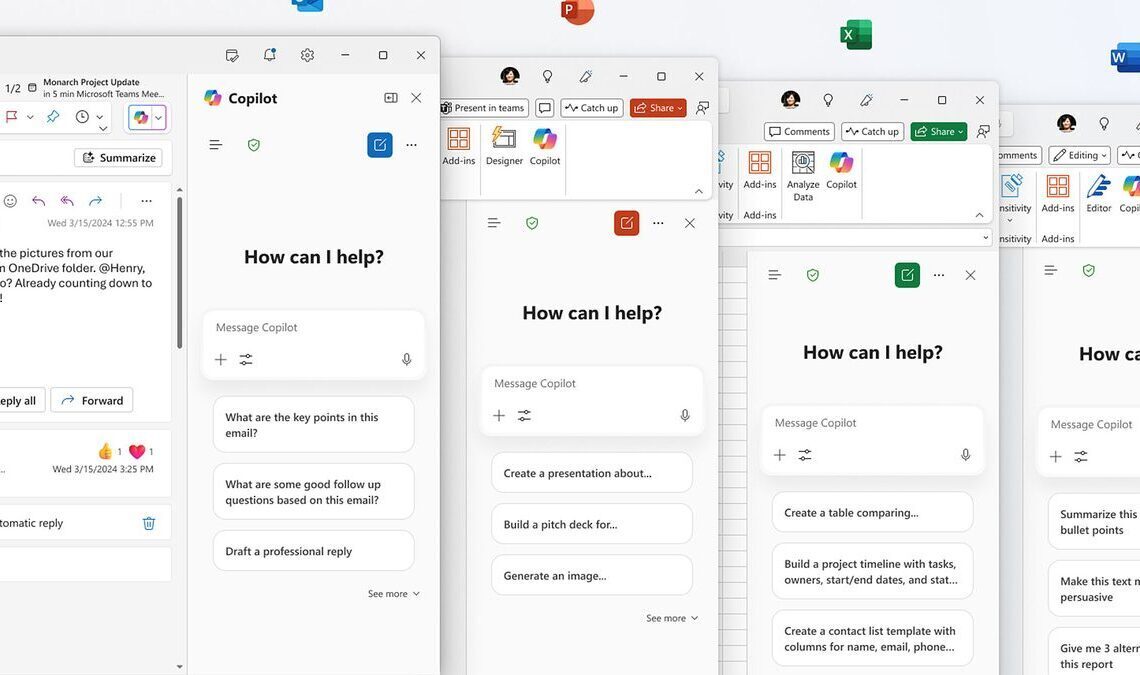This screenshot has height=675, width=1140.
Task: Open Outlook notification bell icon
Action: pos(270,55)
